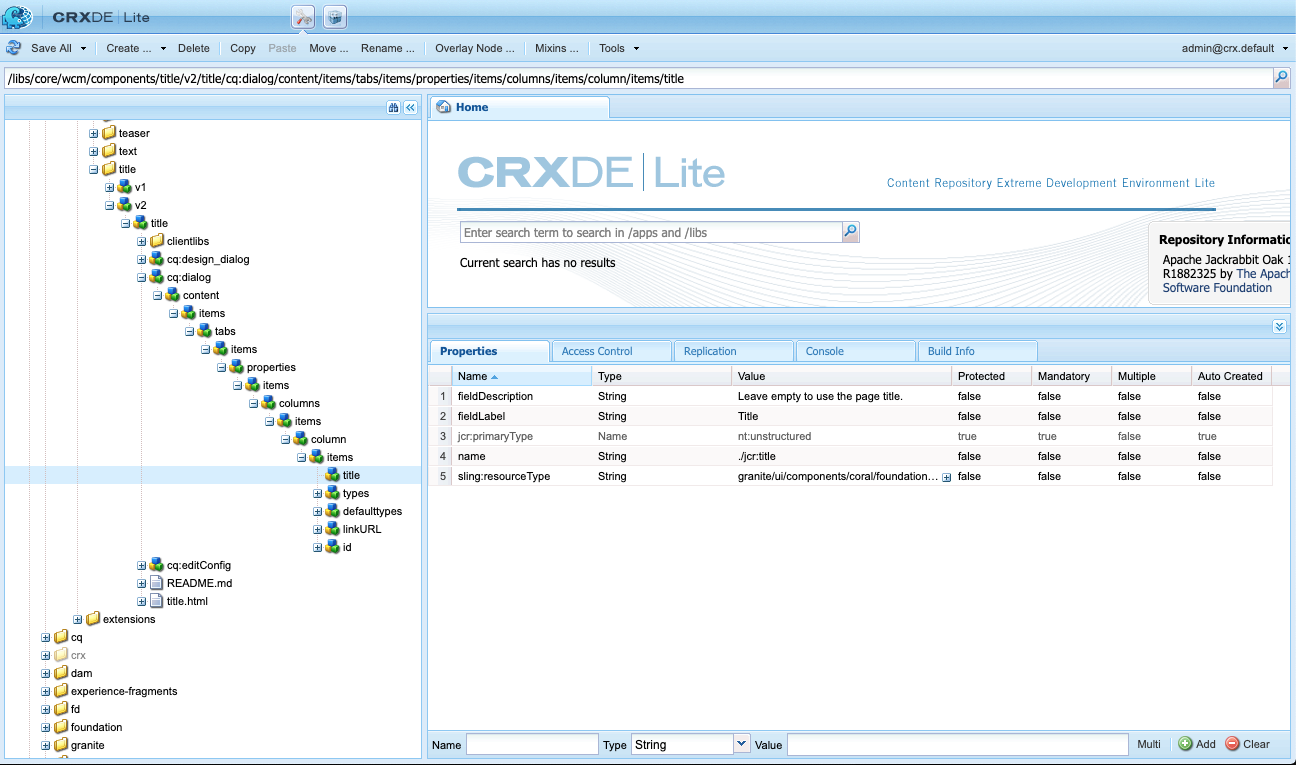The image size is (1296, 765).
Task: Click the refresh icon beside Save All
Action: (x=14, y=48)
